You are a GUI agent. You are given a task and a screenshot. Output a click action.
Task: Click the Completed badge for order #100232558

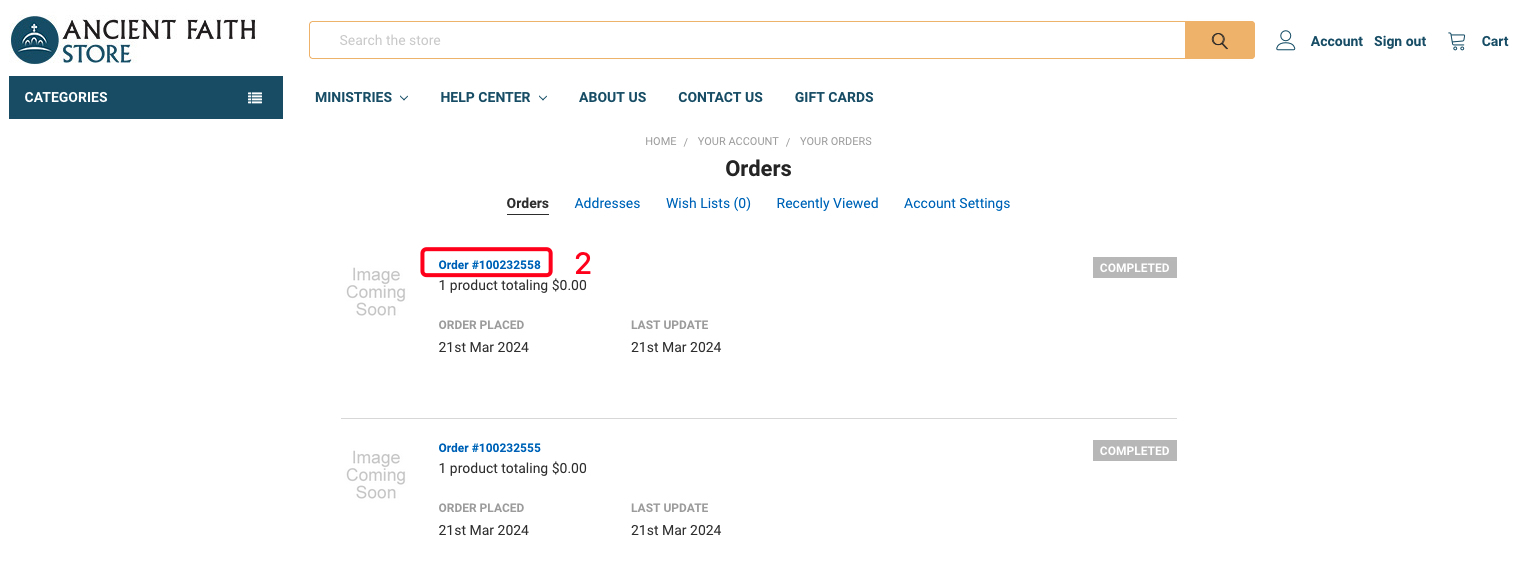click(1134, 268)
